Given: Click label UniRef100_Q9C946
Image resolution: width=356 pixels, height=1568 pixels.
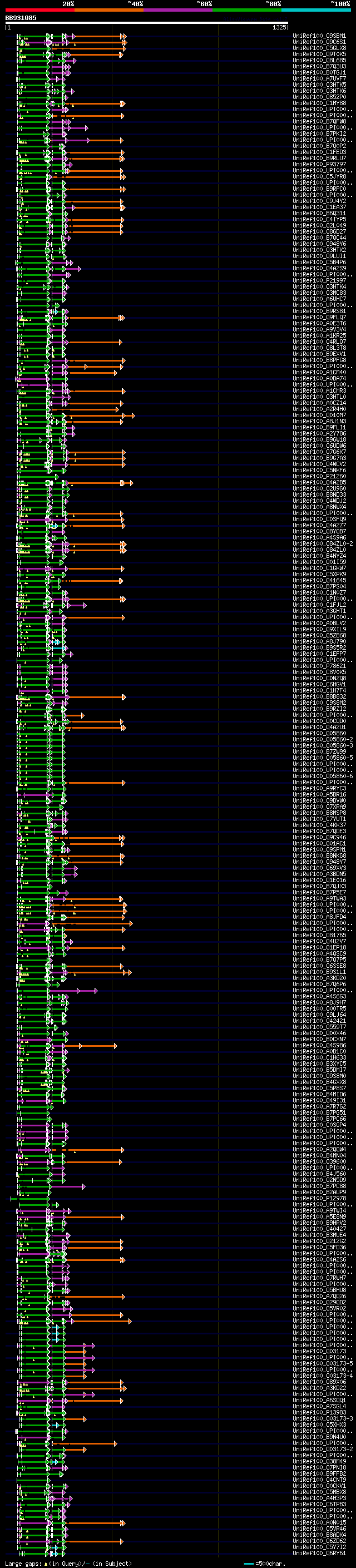Looking at the screenshot, I should coord(319,838).
